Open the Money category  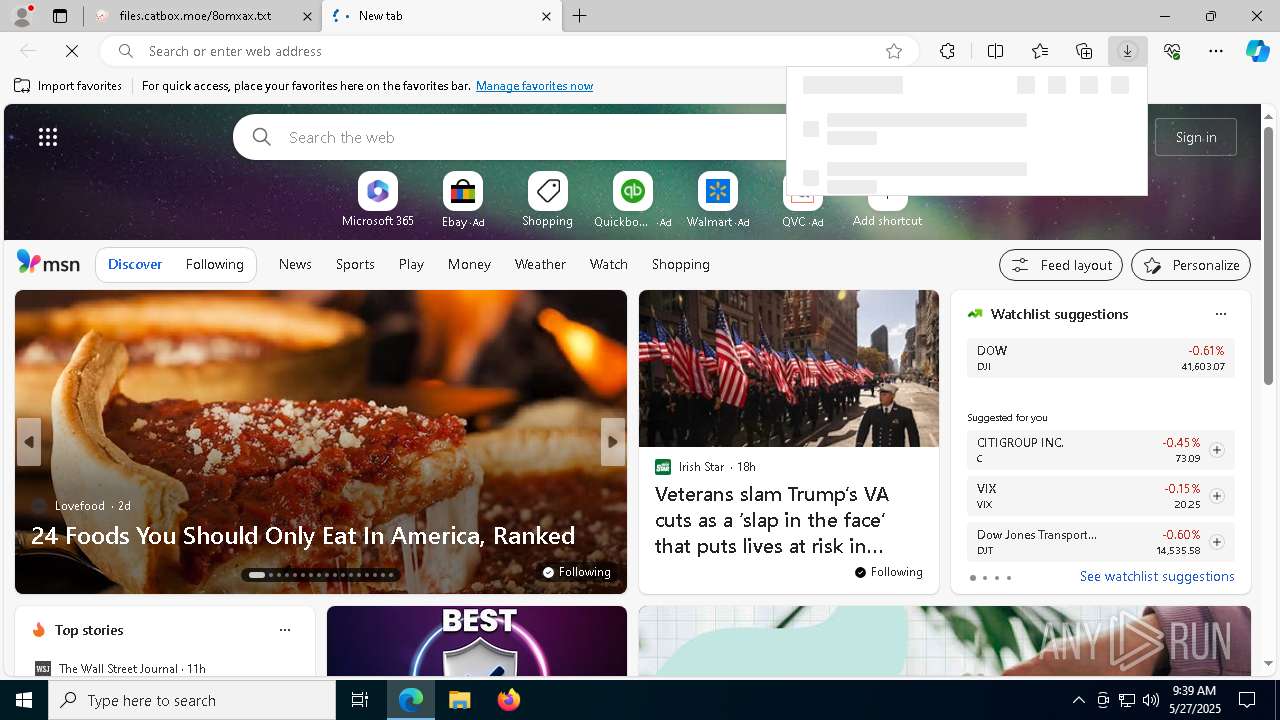[469, 264]
